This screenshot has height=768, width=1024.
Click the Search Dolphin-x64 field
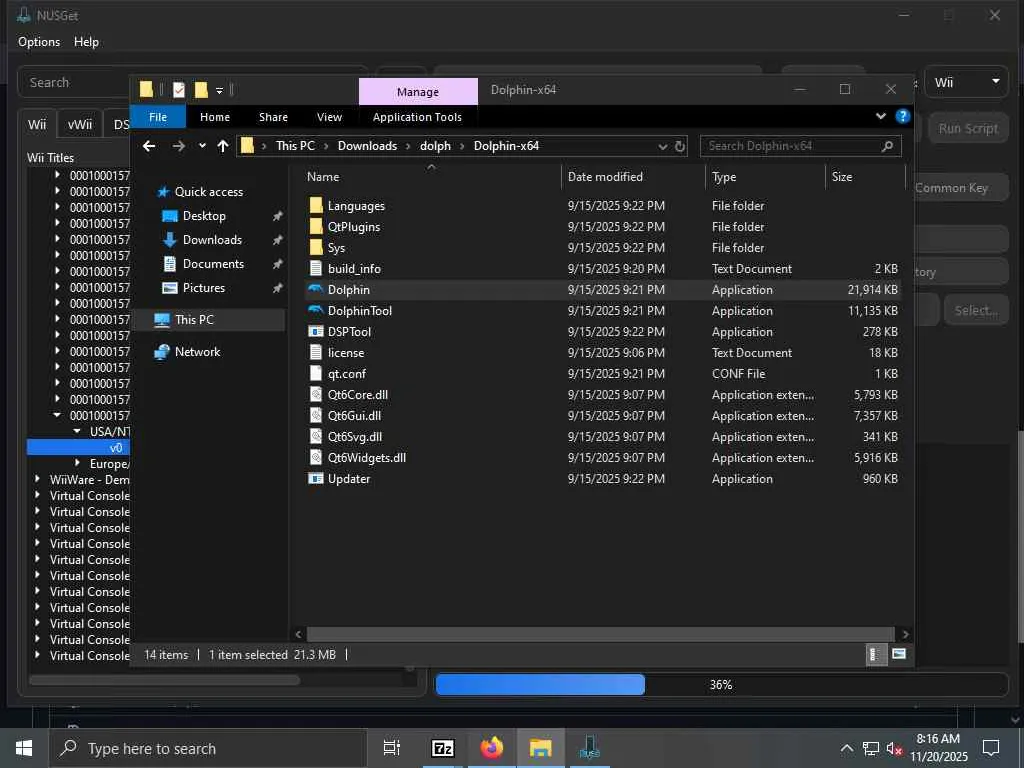pyautogui.click(x=801, y=146)
